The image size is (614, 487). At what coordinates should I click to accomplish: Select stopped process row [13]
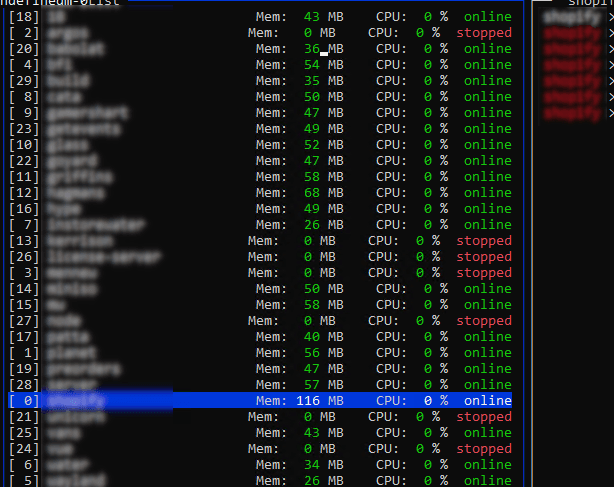click(x=260, y=241)
